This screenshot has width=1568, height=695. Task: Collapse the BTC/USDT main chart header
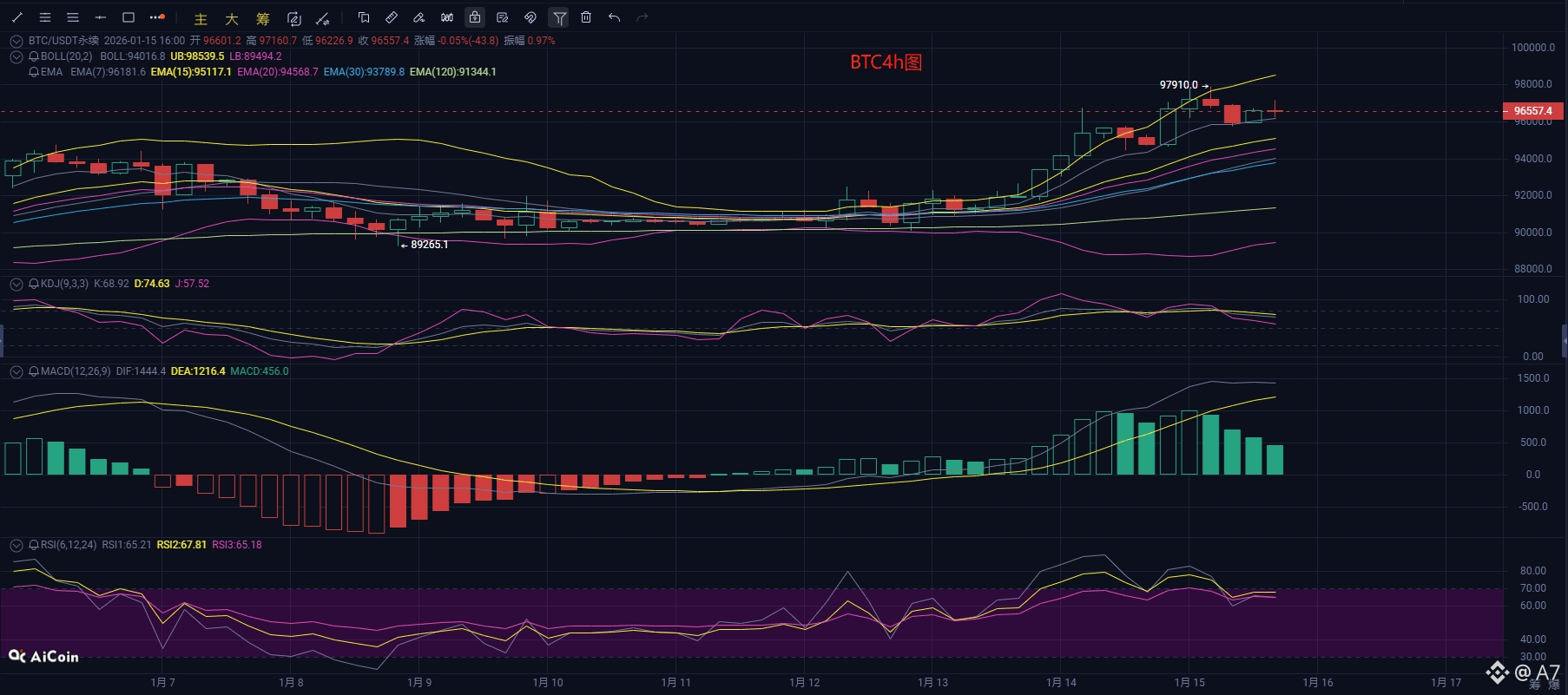click(x=16, y=41)
